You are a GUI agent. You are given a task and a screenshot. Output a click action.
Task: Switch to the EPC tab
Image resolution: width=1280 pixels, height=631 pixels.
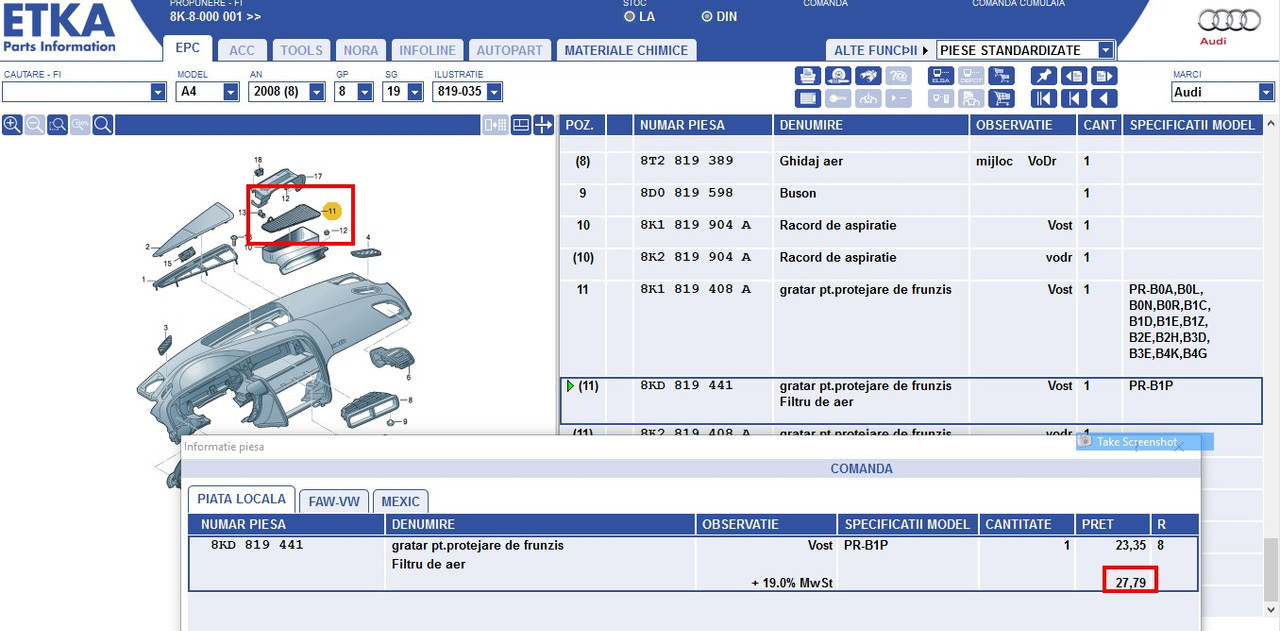tap(187, 48)
